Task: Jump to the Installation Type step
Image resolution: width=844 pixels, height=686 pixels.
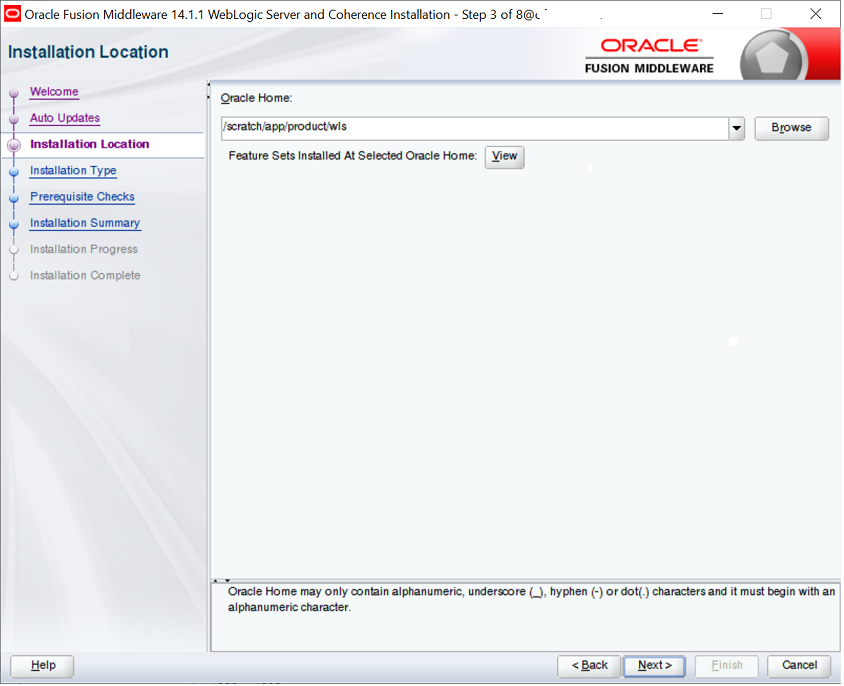Action: tap(73, 171)
